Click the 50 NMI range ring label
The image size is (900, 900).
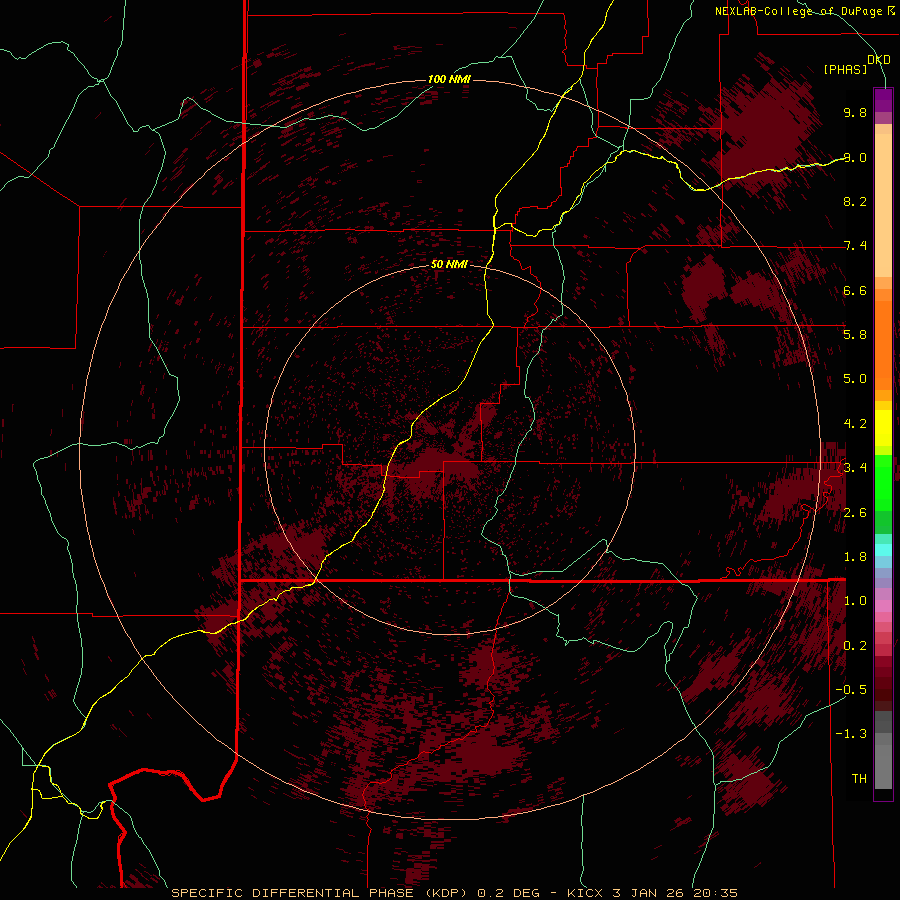pyautogui.click(x=449, y=264)
